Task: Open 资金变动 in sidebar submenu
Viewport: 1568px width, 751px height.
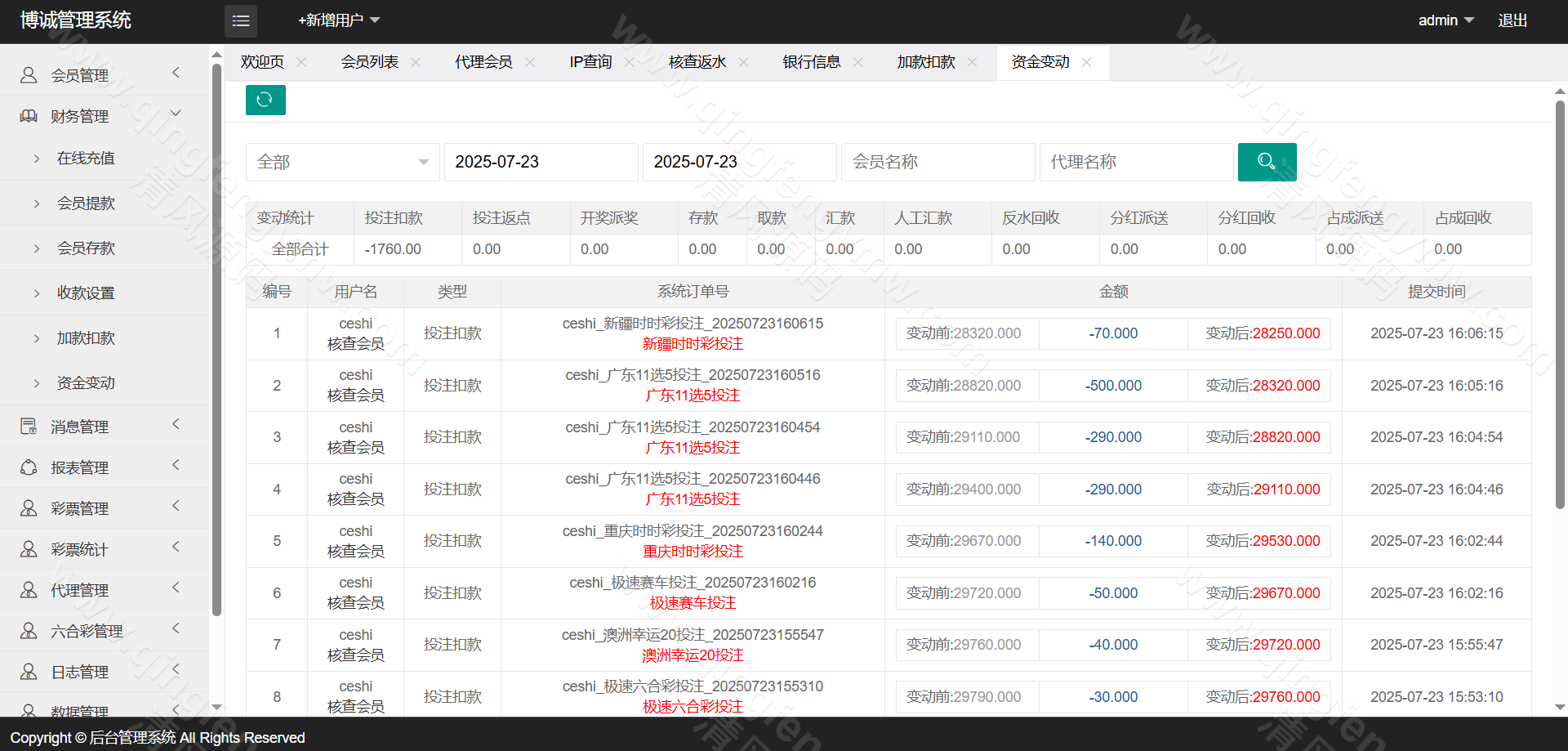Action: [86, 383]
